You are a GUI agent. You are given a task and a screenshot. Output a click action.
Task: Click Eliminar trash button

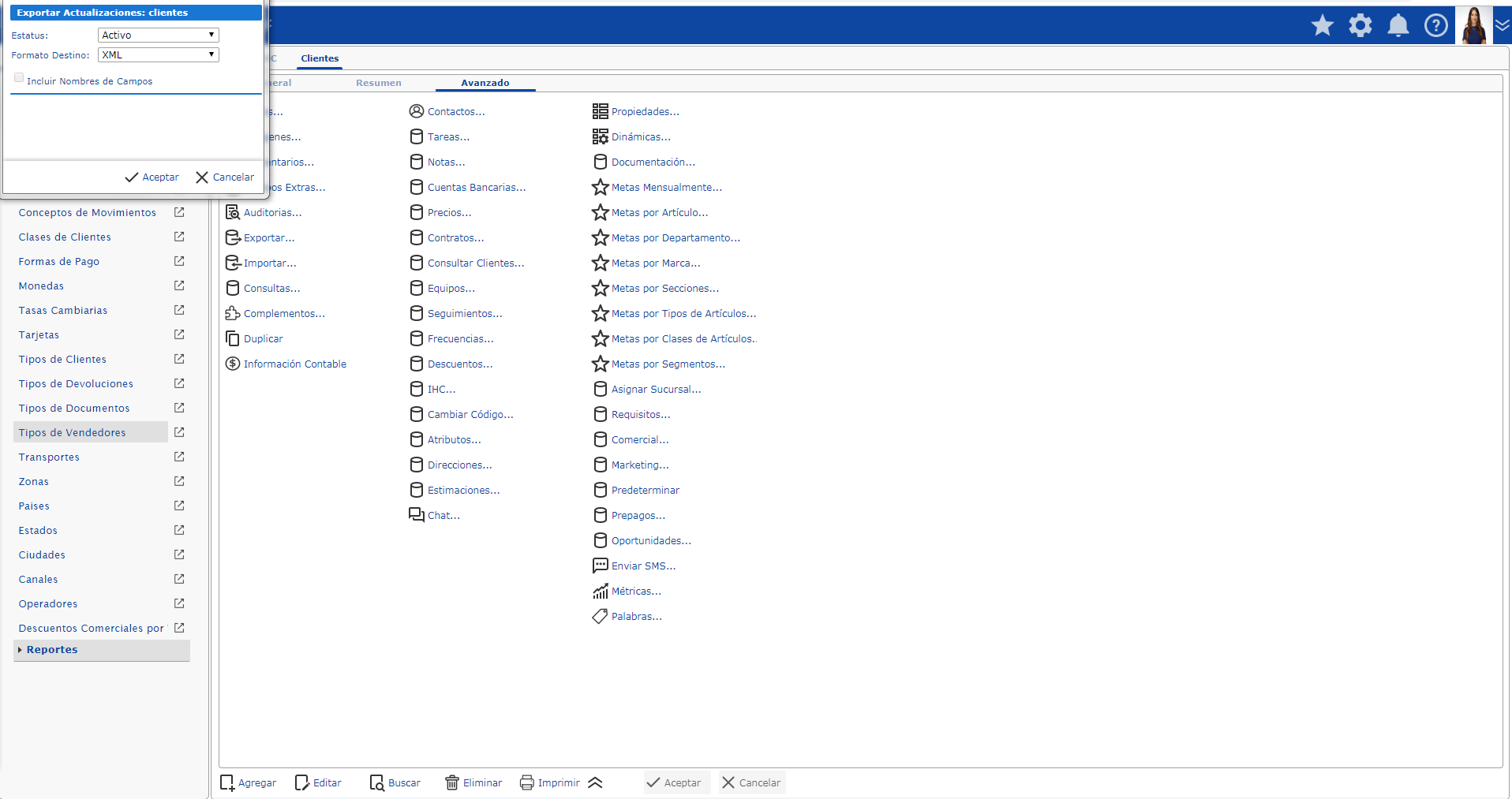[474, 782]
